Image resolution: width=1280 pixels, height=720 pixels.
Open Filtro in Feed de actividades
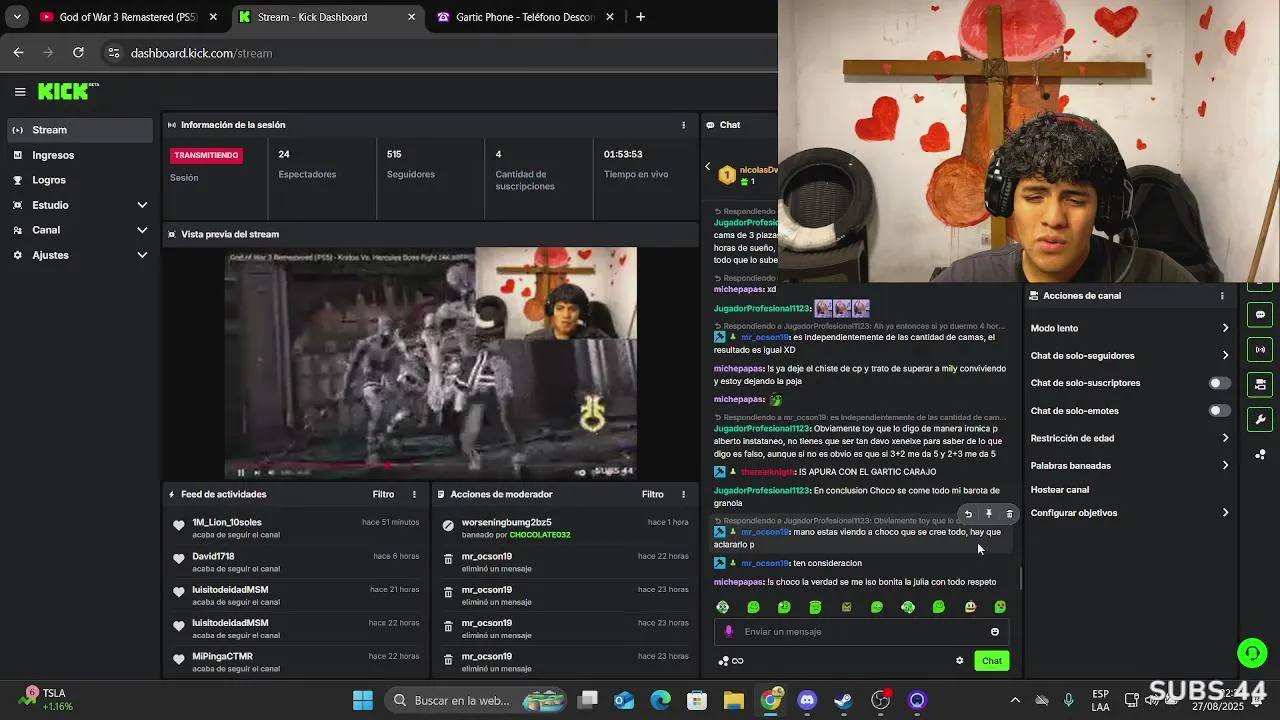click(x=383, y=494)
